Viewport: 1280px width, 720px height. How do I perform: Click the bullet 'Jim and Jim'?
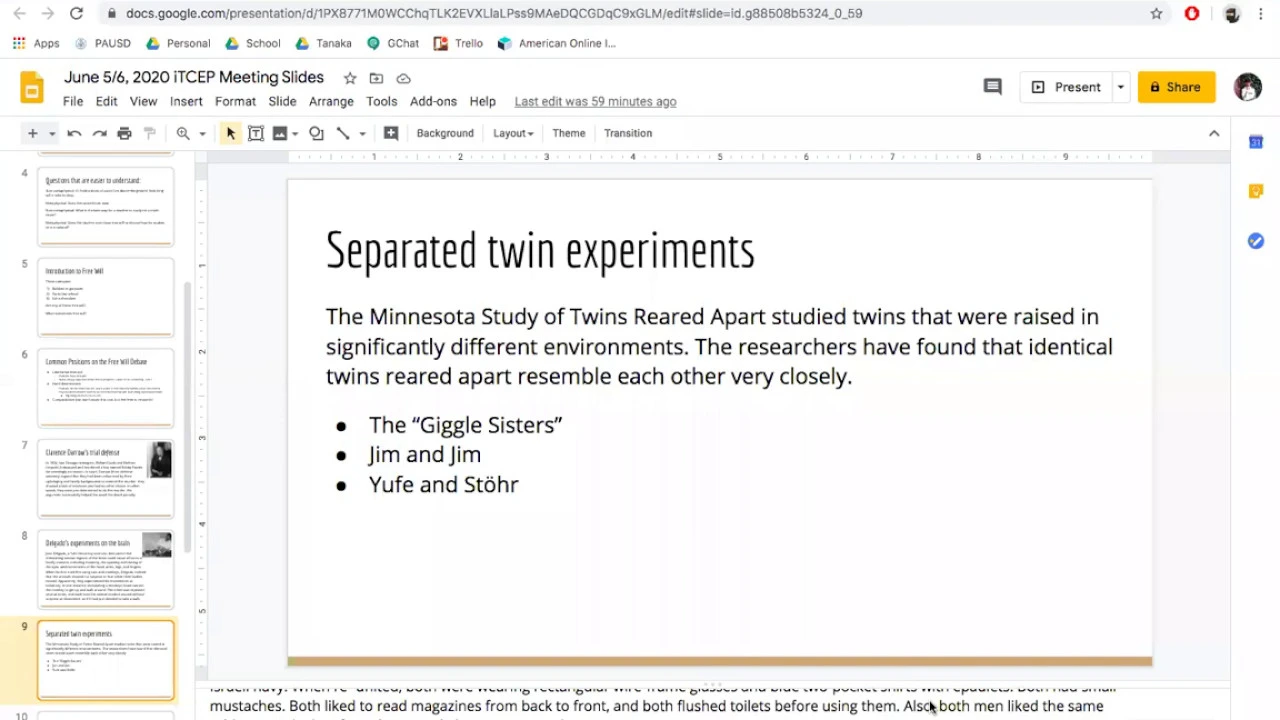pyautogui.click(x=425, y=455)
